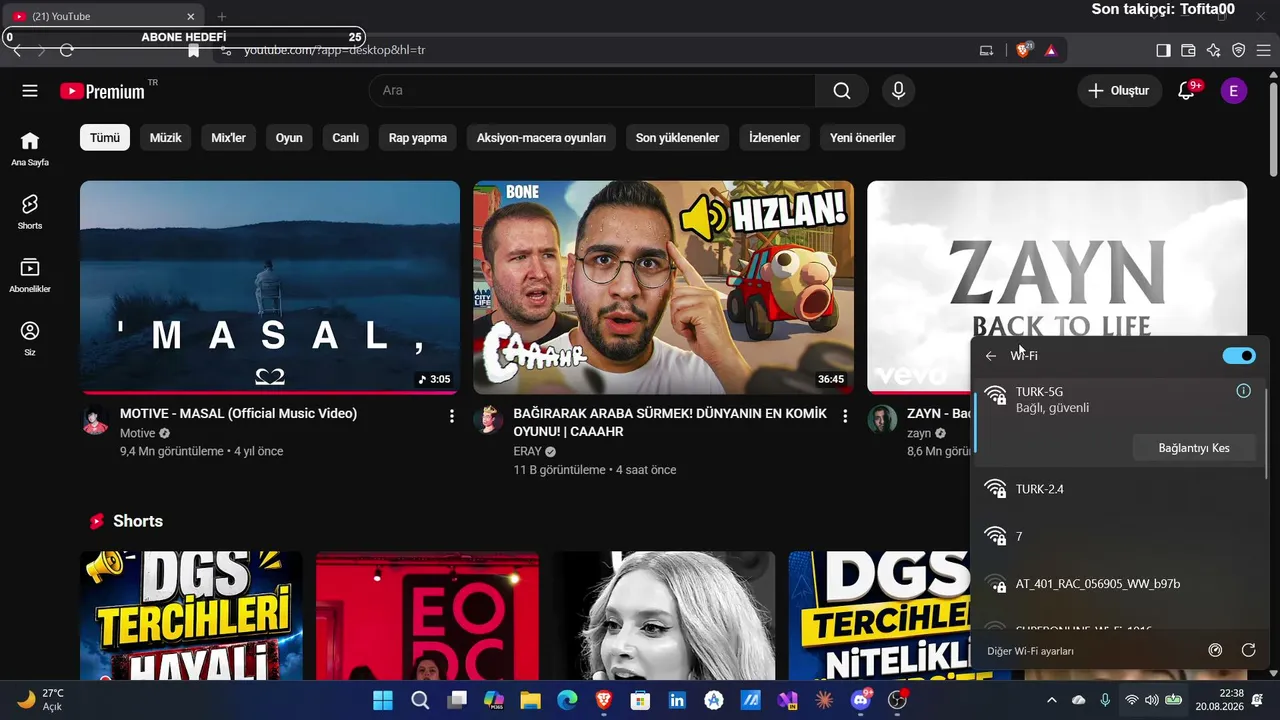Show hidden system tray icons chevron
The height and width of the screenshot is (720, 1280).
point(1051,700)
